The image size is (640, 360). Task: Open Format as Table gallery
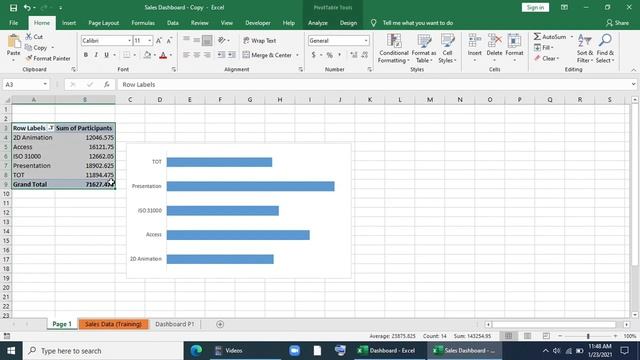[x=424, y=49]
